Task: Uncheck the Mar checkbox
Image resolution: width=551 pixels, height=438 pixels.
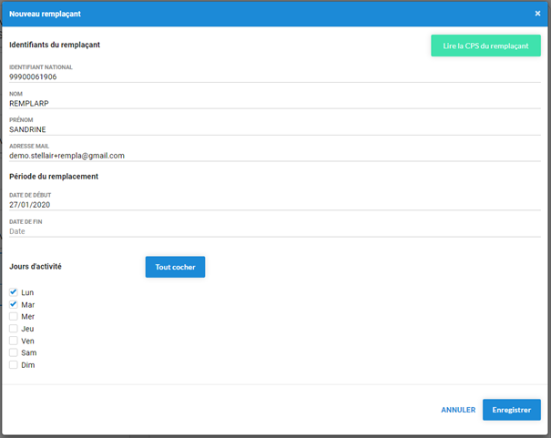Action: pos(13,304)
